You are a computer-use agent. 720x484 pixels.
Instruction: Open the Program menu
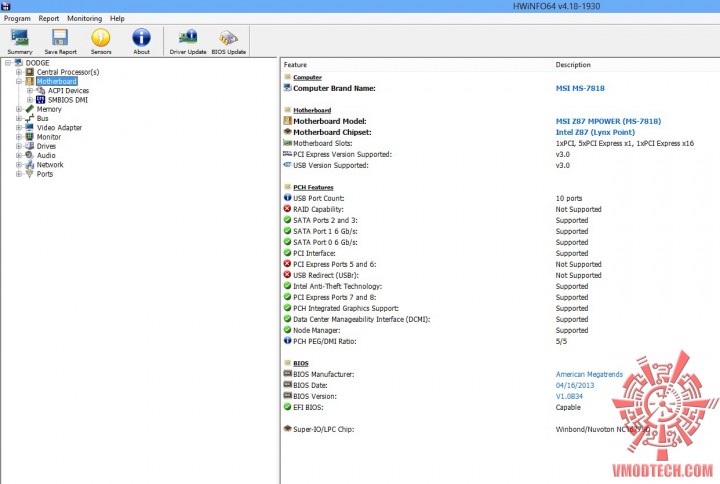coord(17,18)
